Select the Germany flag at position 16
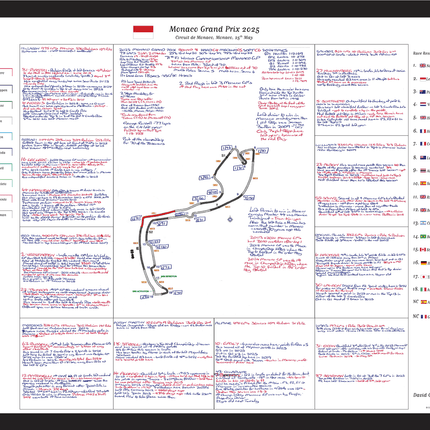This screenshot has height=430, width=430. click(423, 263)
